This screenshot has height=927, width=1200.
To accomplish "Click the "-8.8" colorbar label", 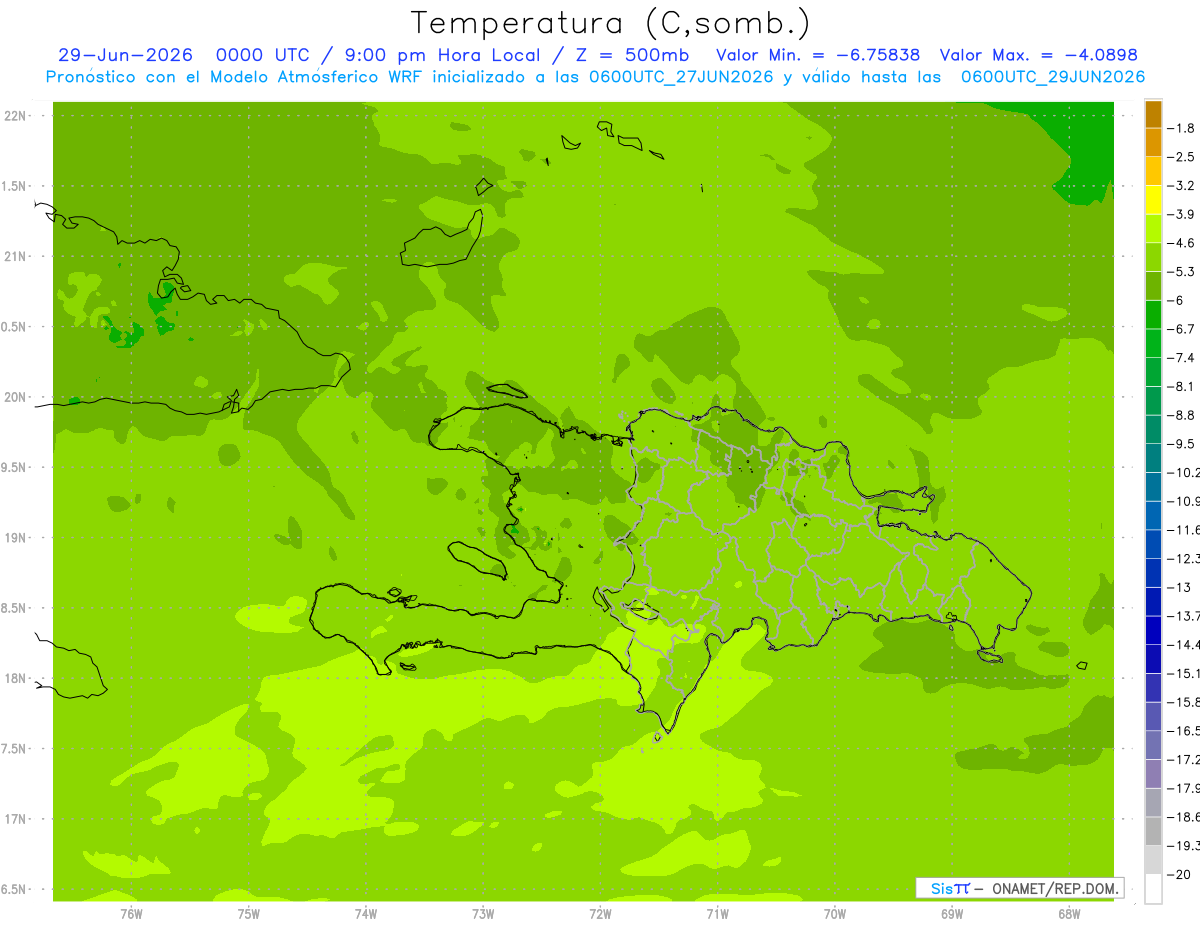I will click(x=1181, y=415).
